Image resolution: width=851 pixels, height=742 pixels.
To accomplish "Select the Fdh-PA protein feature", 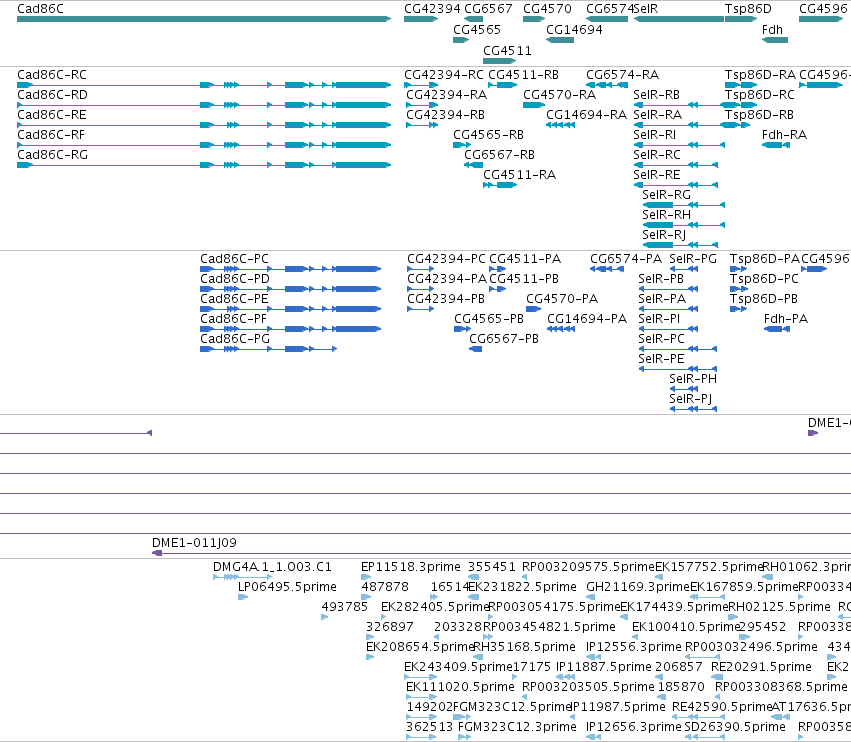I will coord(777,329).
